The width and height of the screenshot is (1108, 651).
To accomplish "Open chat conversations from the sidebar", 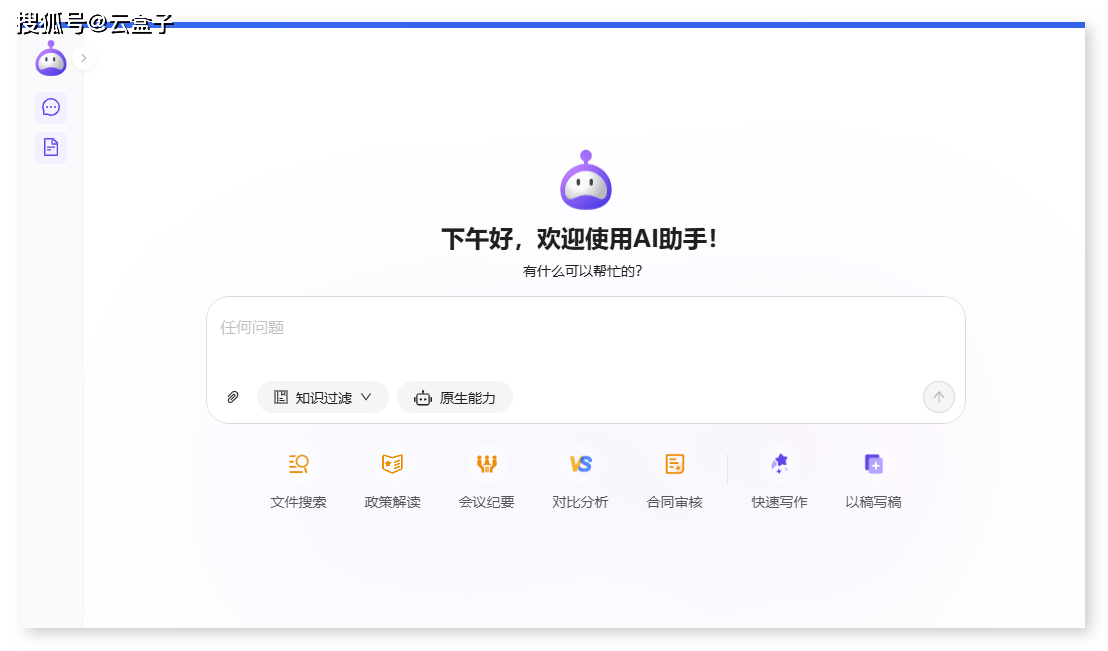I will (51, 107).
